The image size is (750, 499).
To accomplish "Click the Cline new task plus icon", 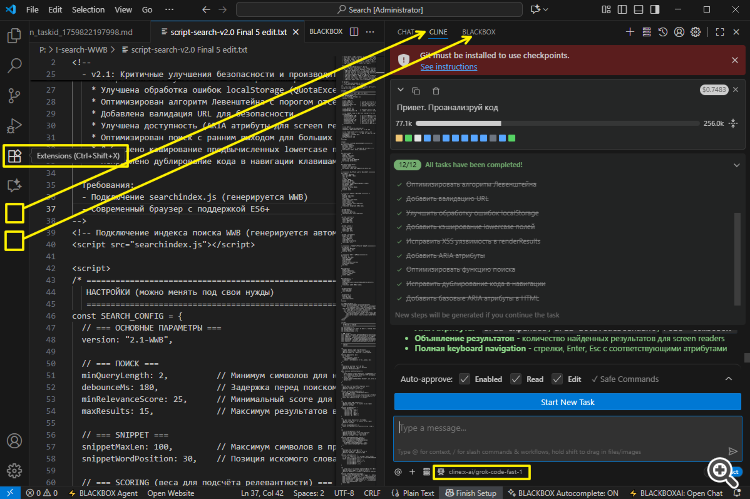I will [x=630, y=32].
